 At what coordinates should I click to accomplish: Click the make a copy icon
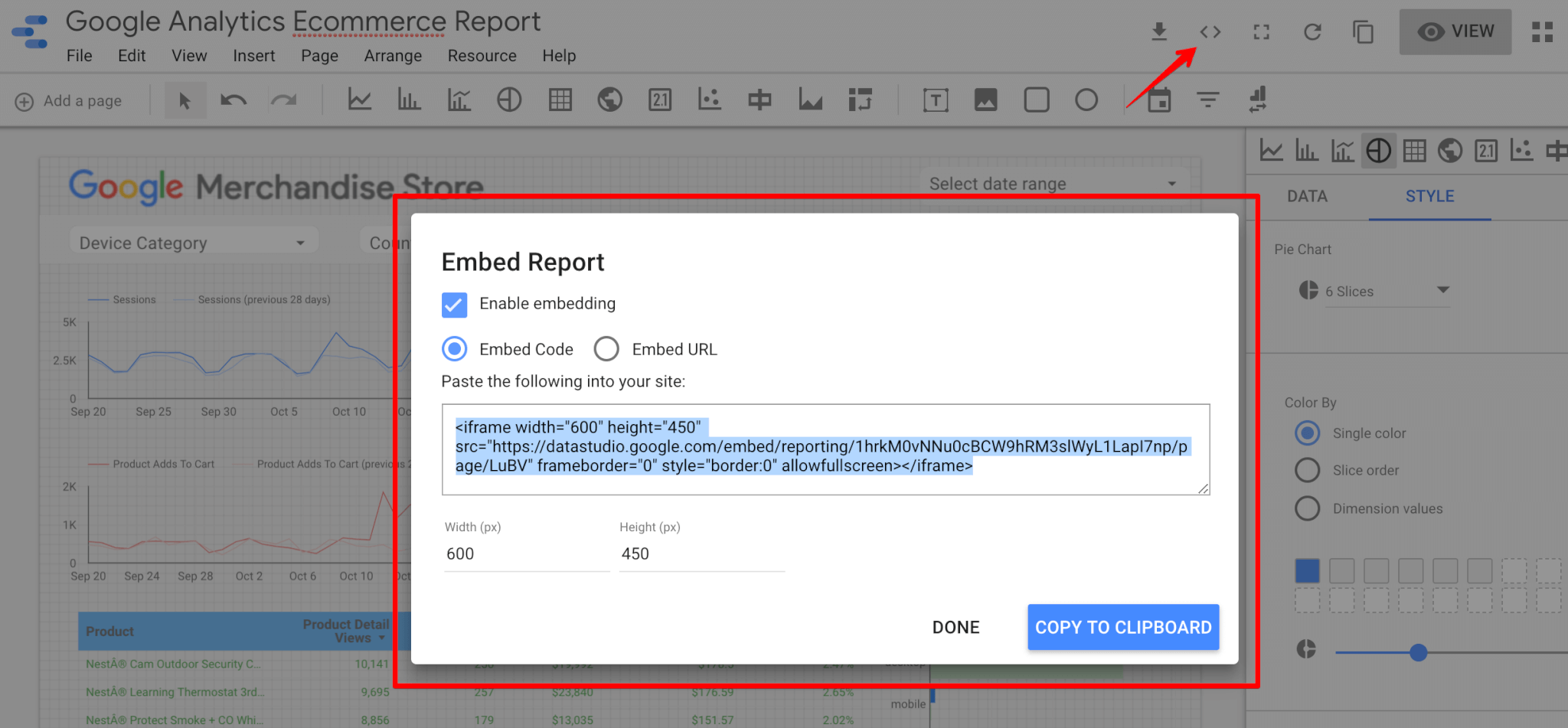pos(1363,31)
